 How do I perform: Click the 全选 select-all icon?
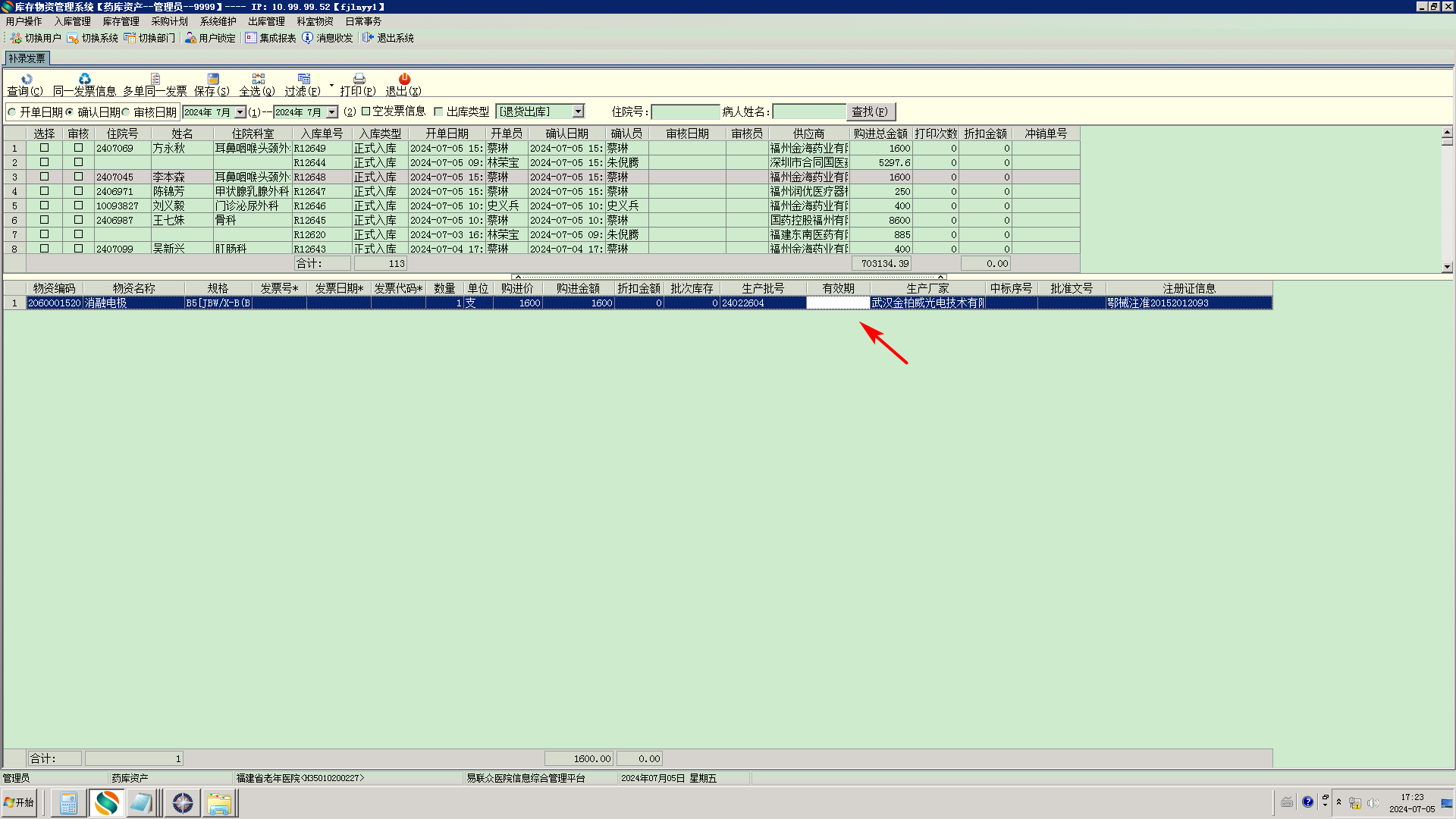[258, 79]
